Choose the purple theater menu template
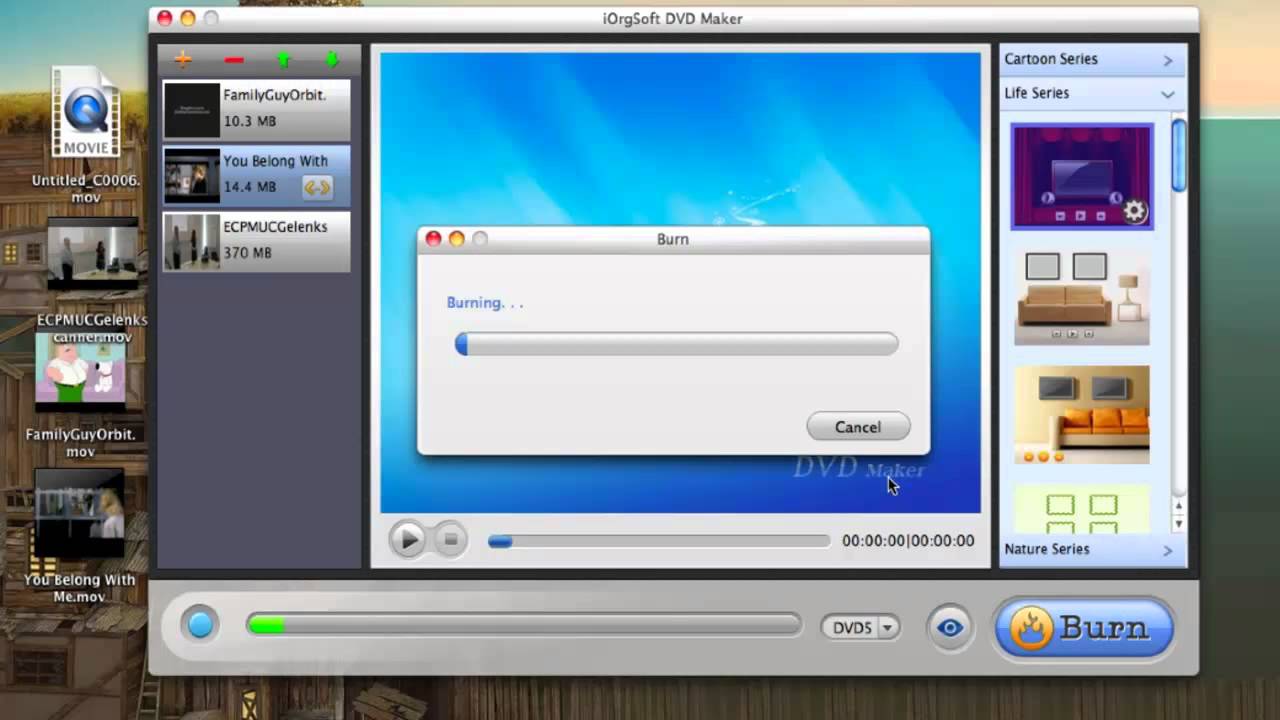This screenshot has height=720, width=1280. click(1082, 177)
